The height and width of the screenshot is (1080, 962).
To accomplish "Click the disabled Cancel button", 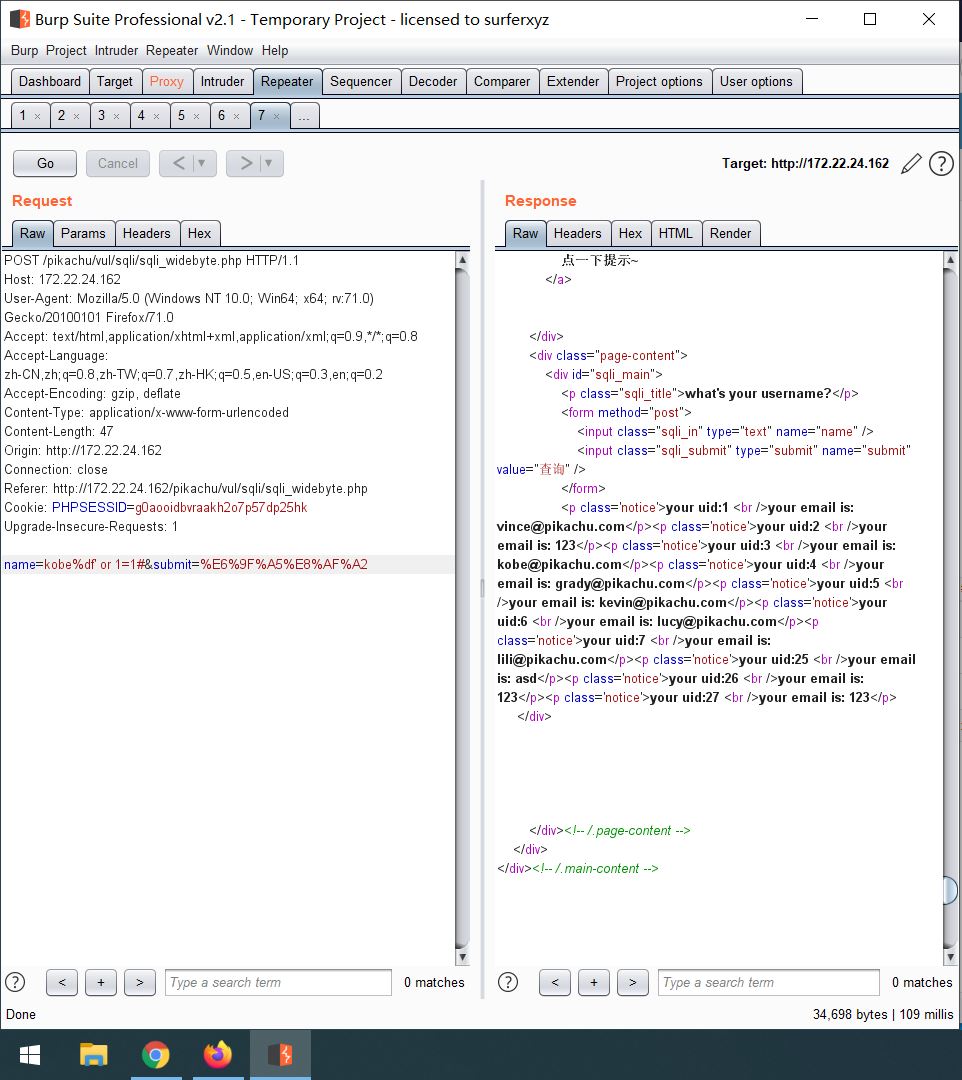I will tap(118, 163).
